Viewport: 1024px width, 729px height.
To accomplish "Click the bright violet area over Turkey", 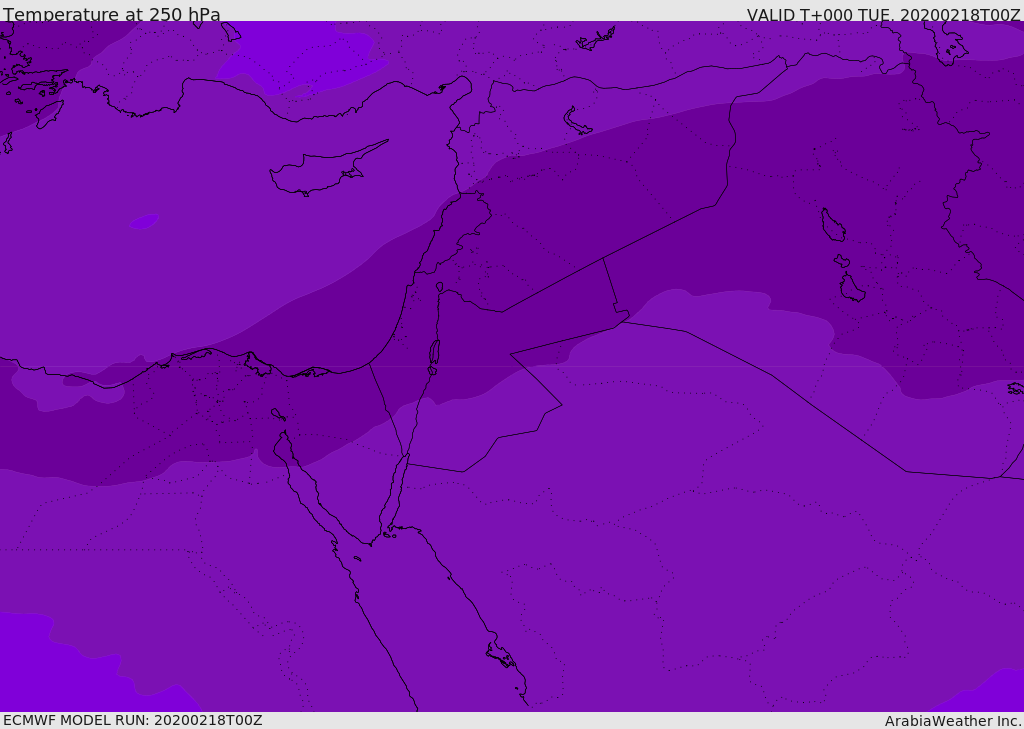I will [x=300, y=55].
